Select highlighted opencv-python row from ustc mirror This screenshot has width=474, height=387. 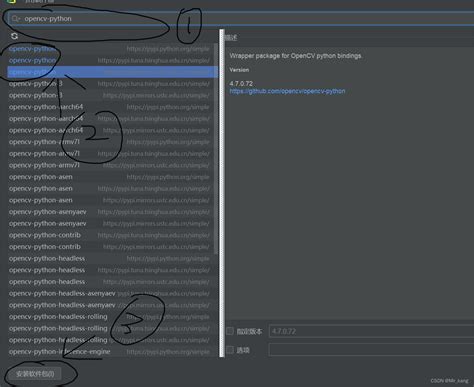point(112,72)
